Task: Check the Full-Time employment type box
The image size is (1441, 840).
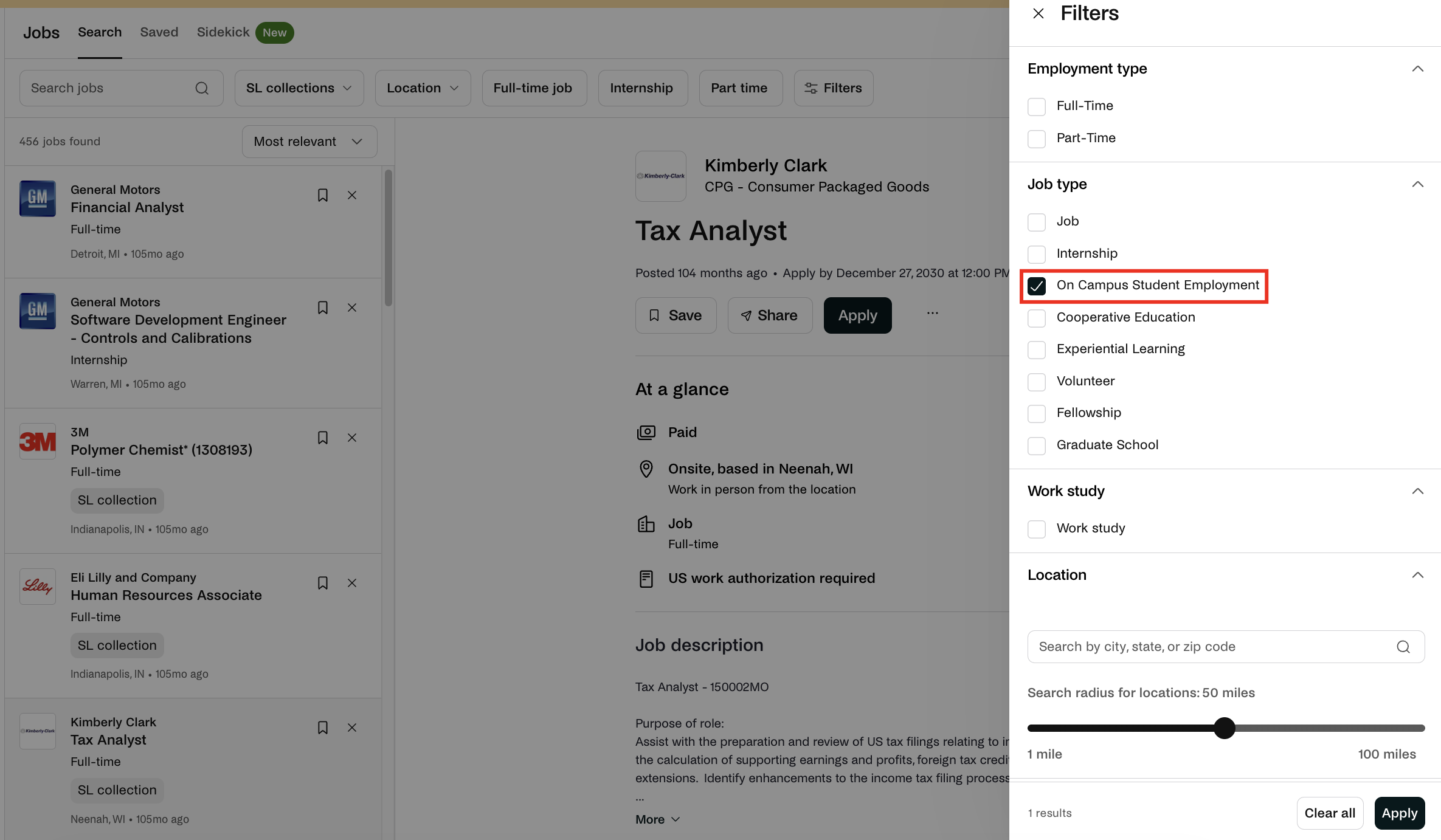Action: click(1037, 106)
